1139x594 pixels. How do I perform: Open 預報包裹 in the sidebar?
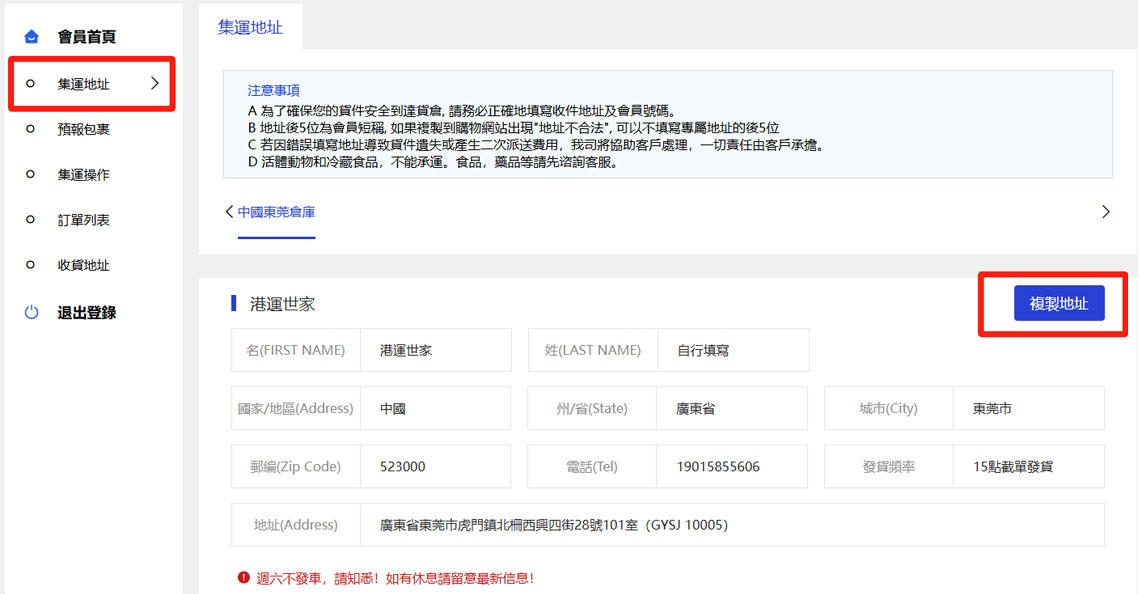point(83,129)
